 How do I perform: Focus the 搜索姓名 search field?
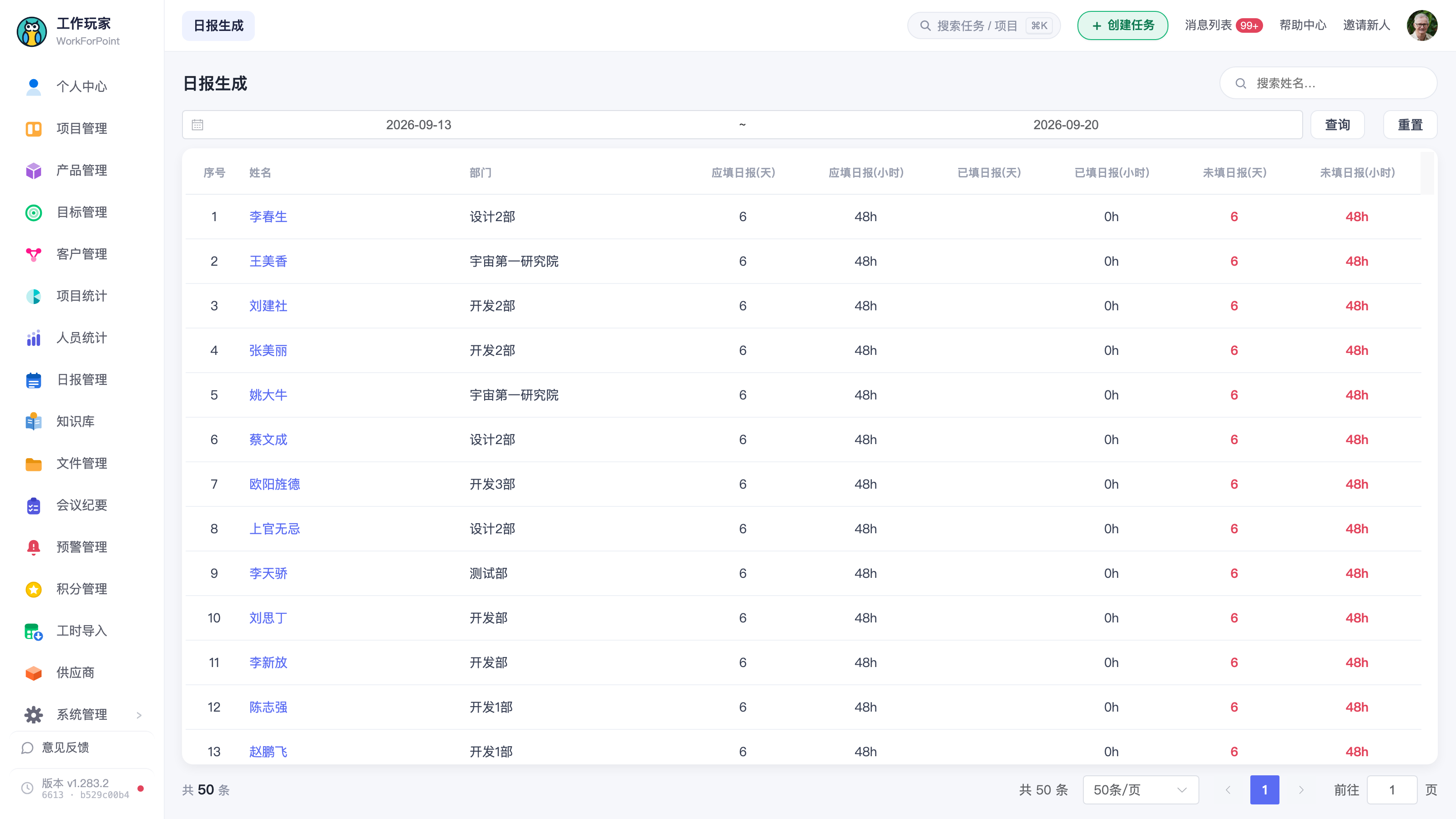click(x=1328, y=84)
